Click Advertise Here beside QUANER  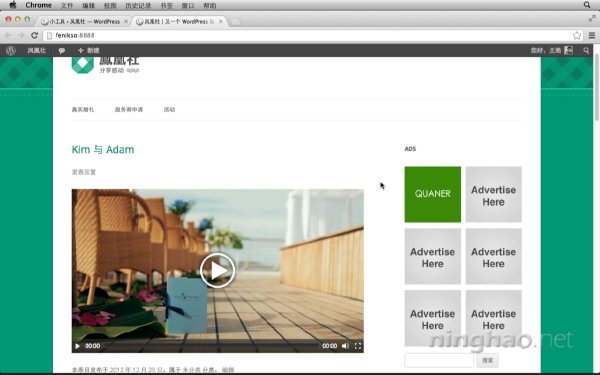(493, 194)
